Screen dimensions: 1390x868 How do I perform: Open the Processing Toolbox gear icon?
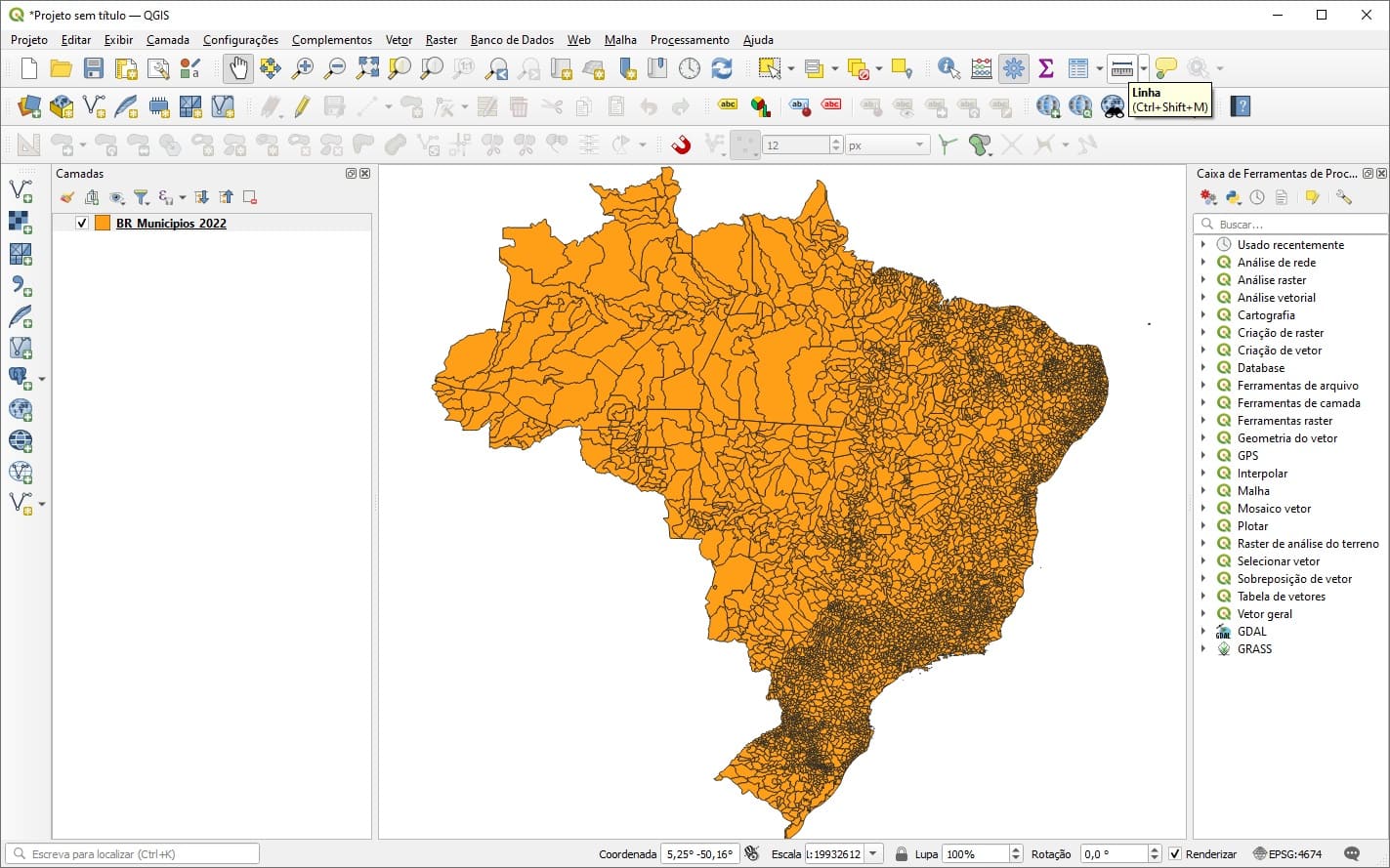tap(1014, 68)
